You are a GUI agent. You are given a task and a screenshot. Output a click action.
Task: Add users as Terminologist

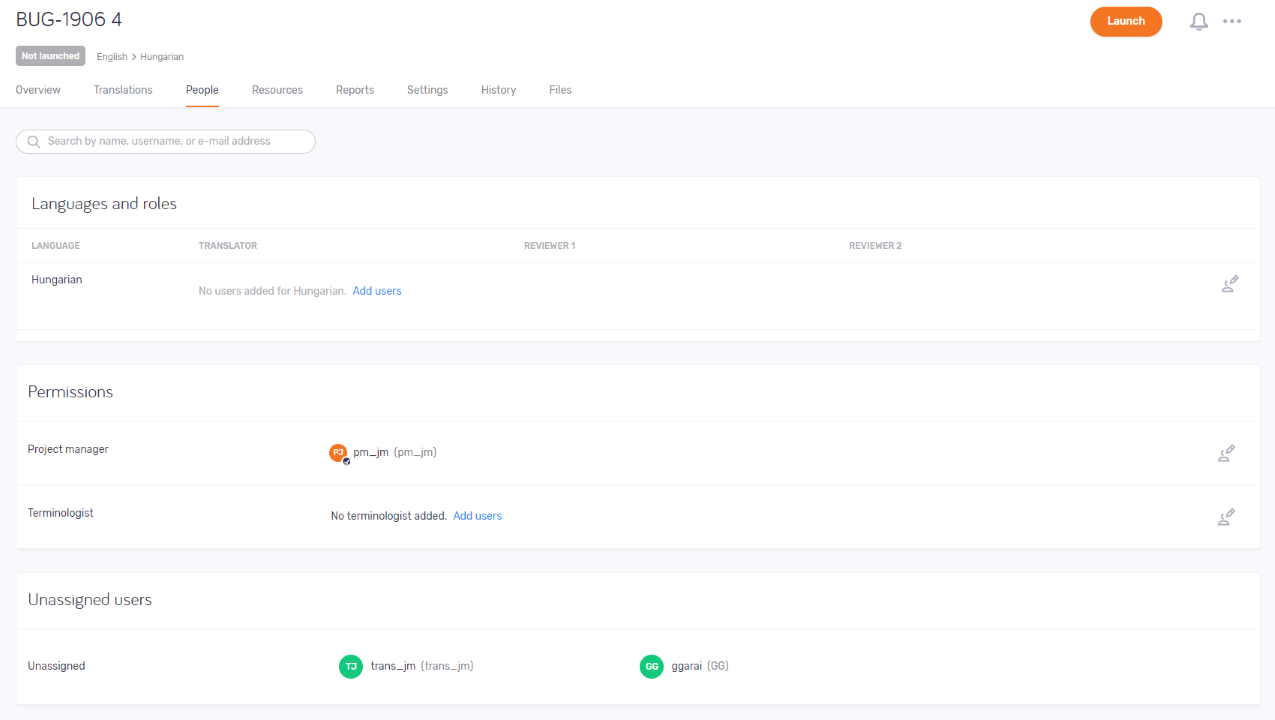[x=477, y=515]
